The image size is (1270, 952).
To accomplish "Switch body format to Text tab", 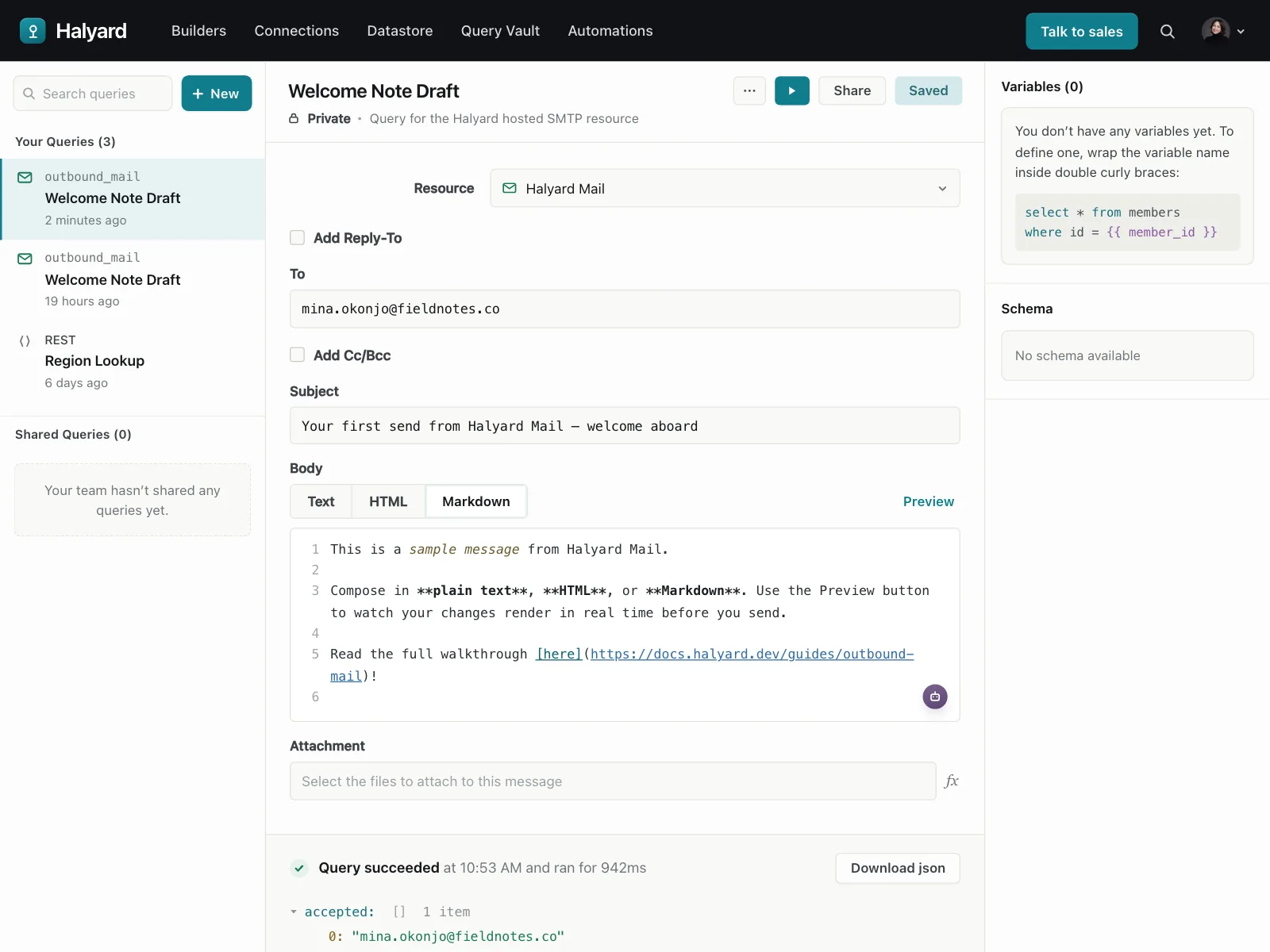I will (x=321, y=501).
